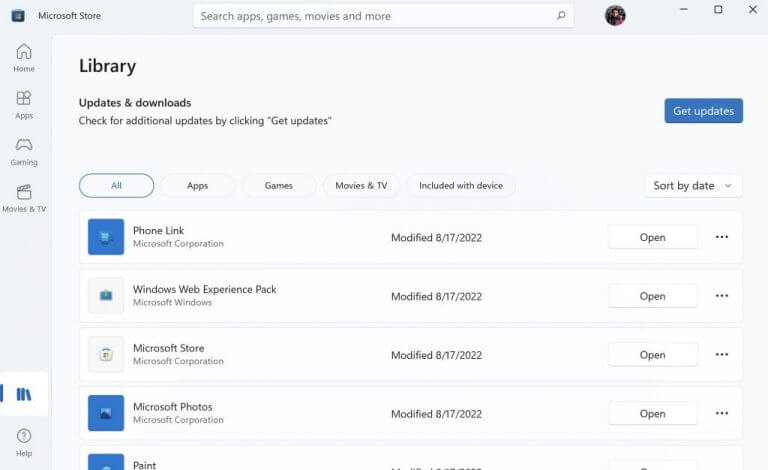This screenshot has width=768, height=470.
Task: Select the Library icon in sidebar
Action: (24, 394)
